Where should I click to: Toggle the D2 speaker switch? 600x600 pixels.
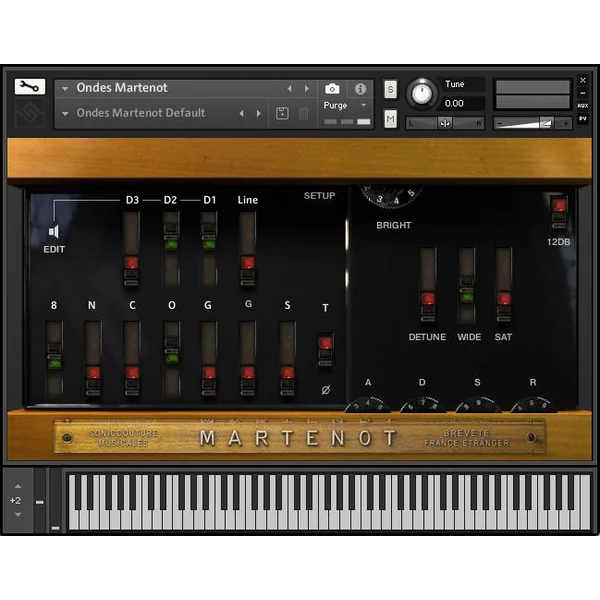tap(171, 249)
